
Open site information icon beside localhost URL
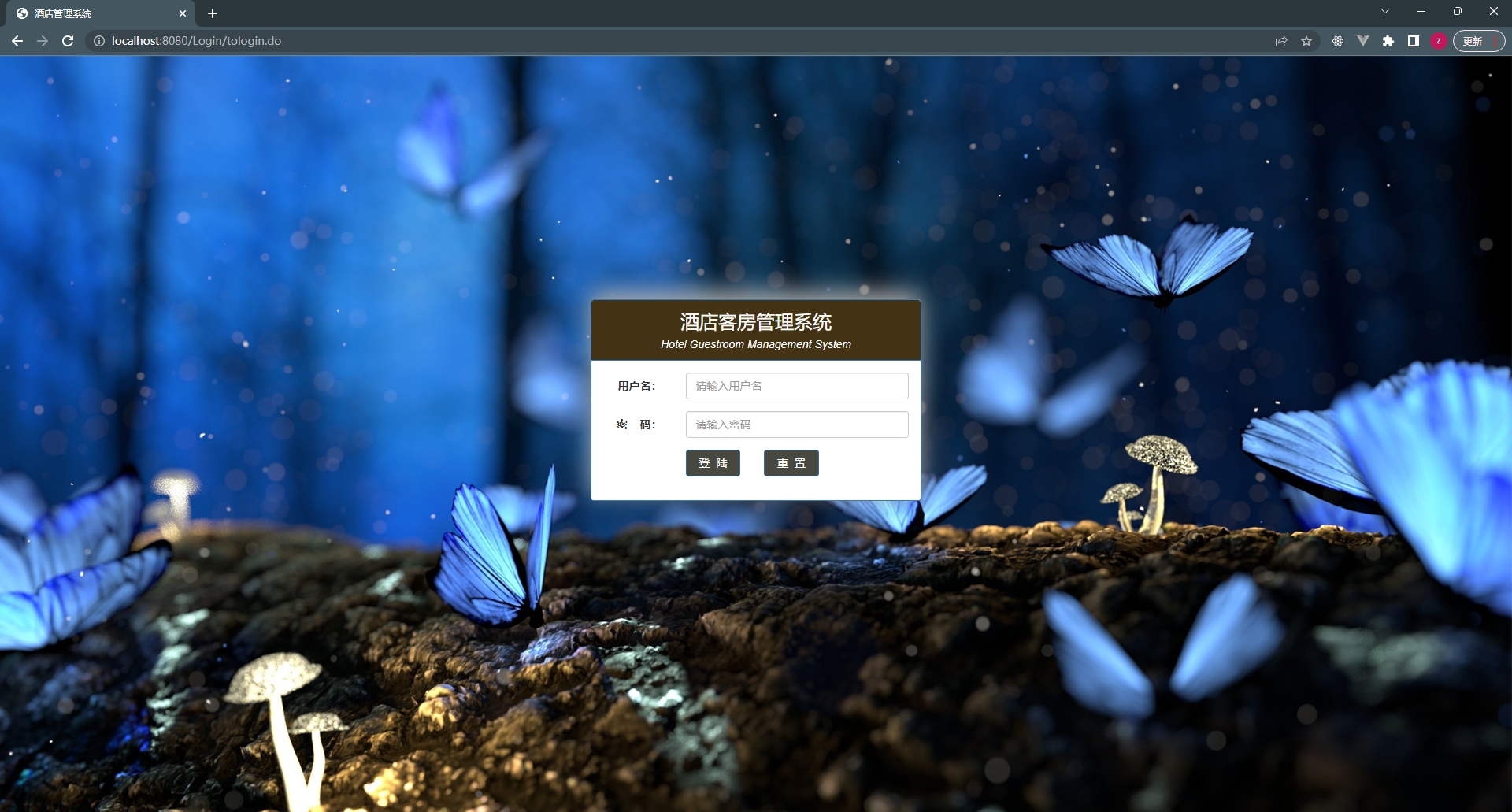(x=99, y=41)
